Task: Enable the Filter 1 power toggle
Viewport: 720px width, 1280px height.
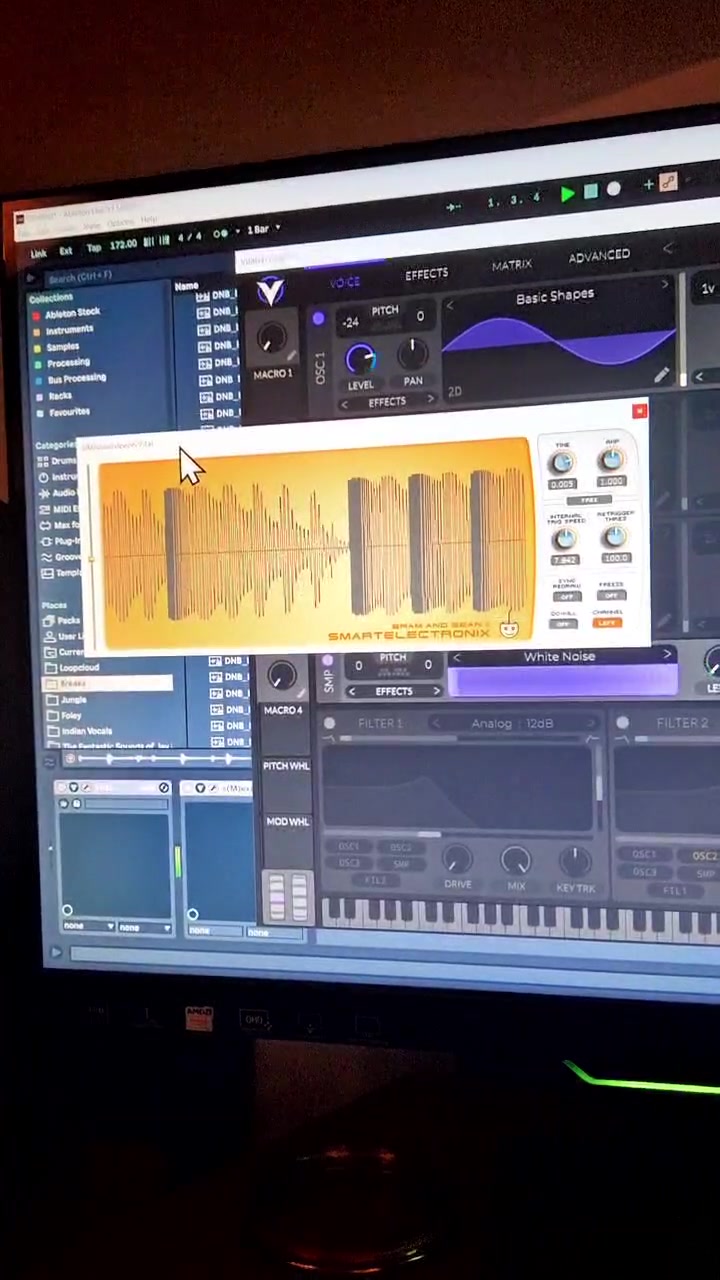Action: [330, 722]
